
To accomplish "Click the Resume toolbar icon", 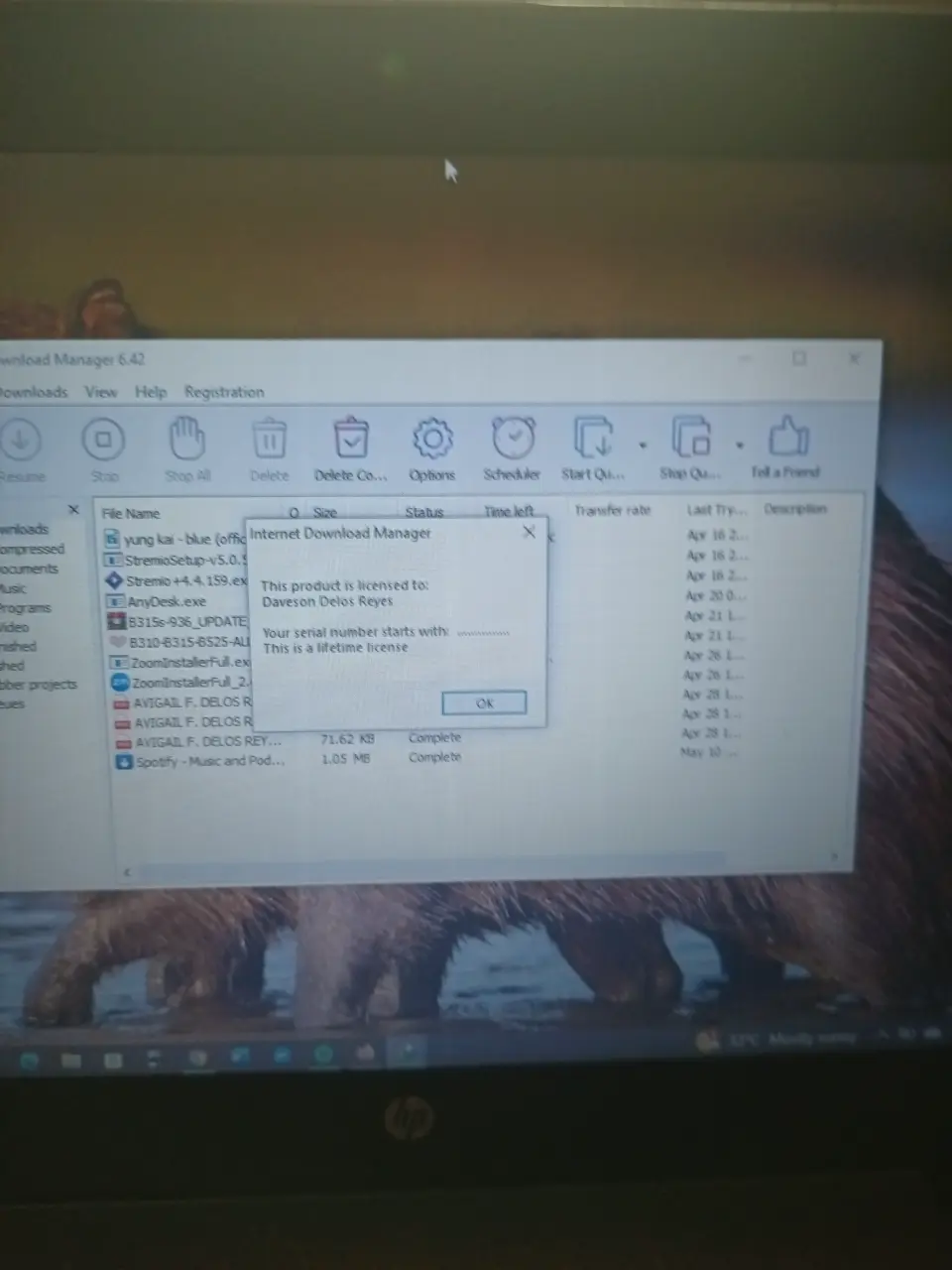I will click(x=22, y=440).
